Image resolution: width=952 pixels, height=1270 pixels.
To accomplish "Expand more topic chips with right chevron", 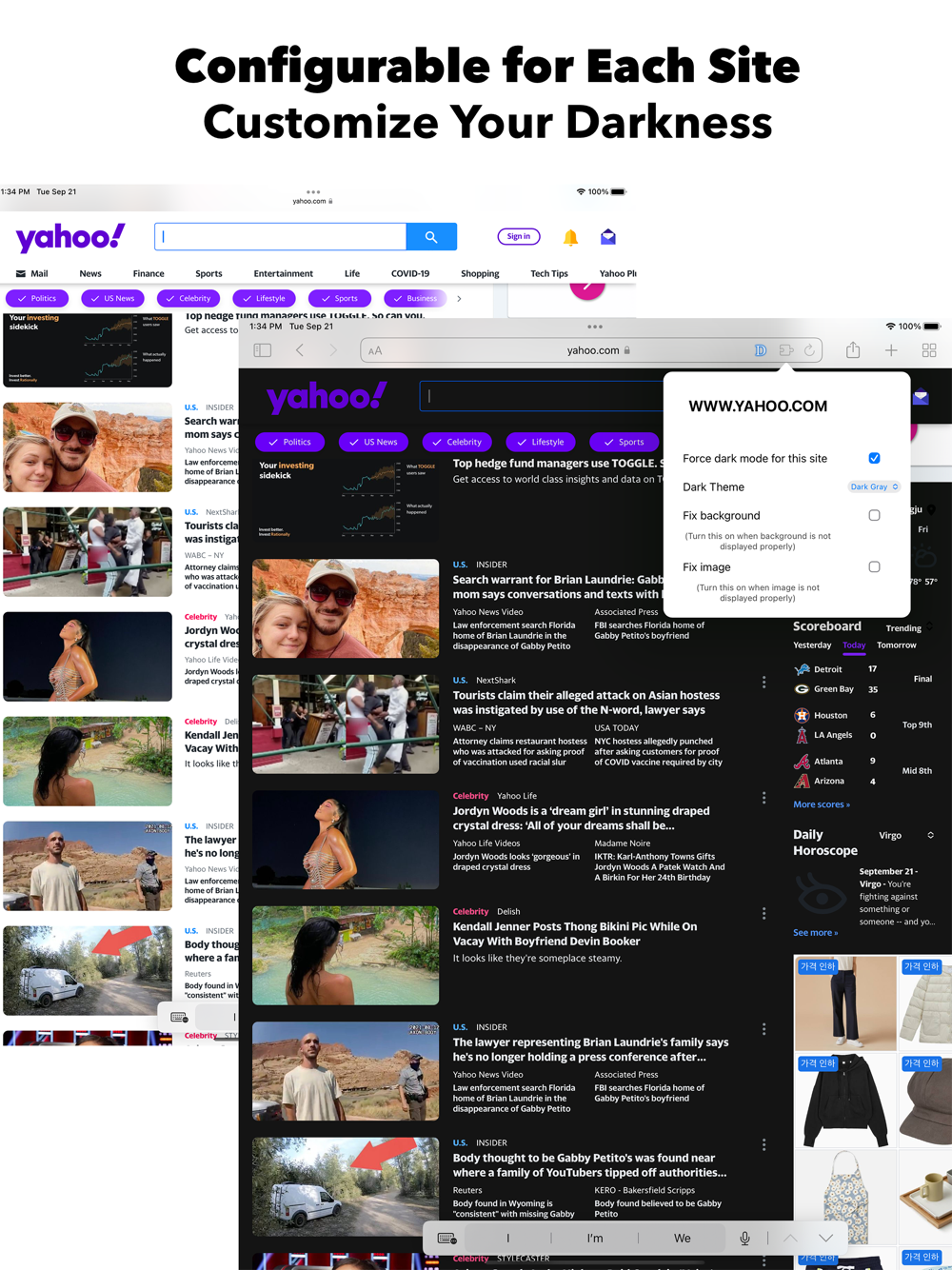I will pyautogui.click(x=459, y=298).
